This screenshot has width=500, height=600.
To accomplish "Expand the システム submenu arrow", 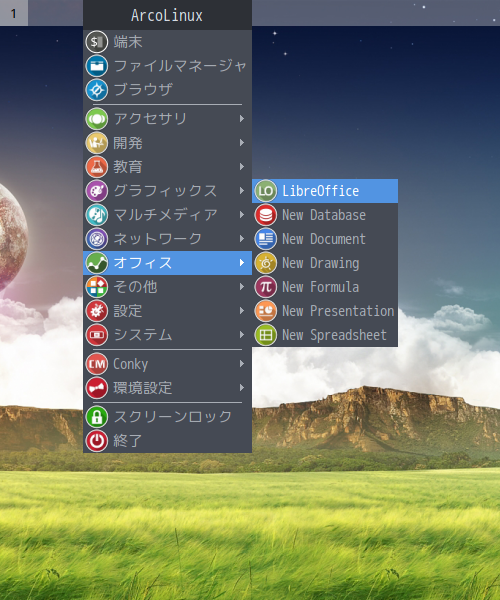I will (242, 335).
